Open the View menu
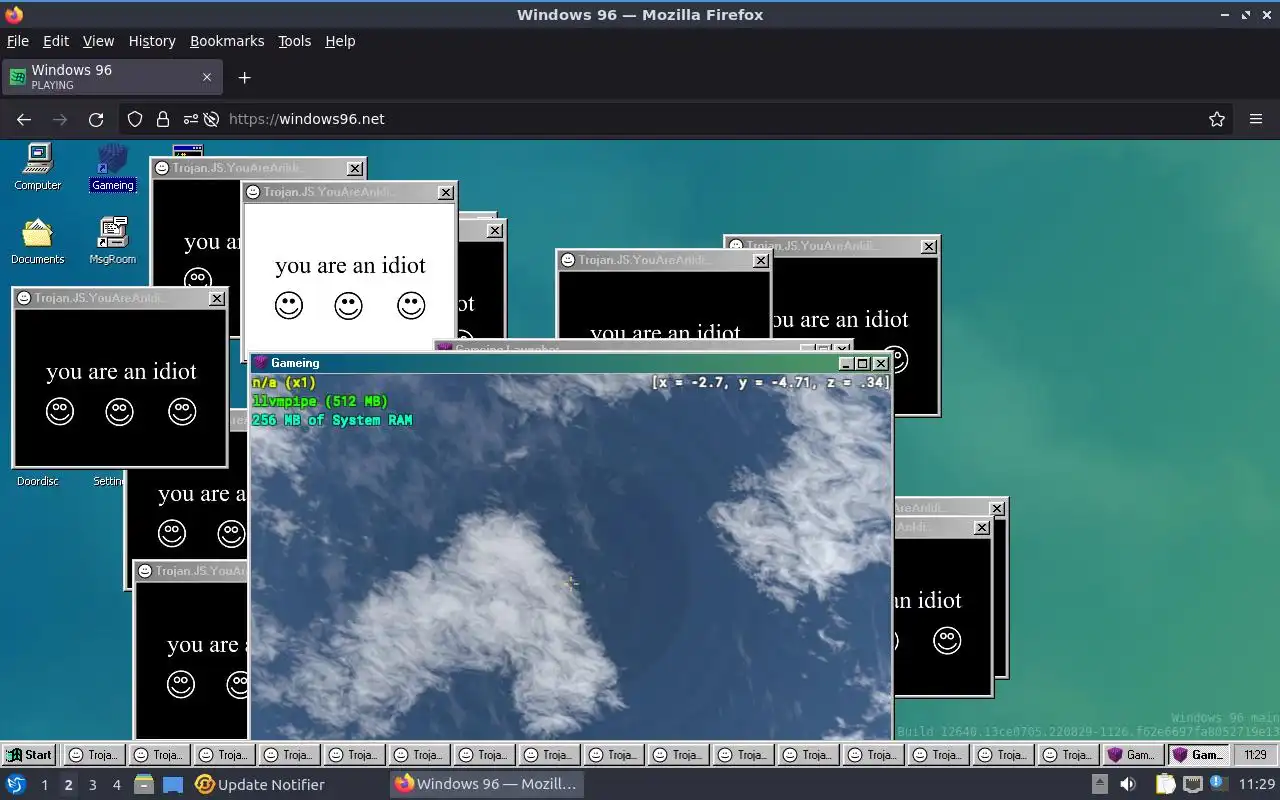 coord(98,41)
